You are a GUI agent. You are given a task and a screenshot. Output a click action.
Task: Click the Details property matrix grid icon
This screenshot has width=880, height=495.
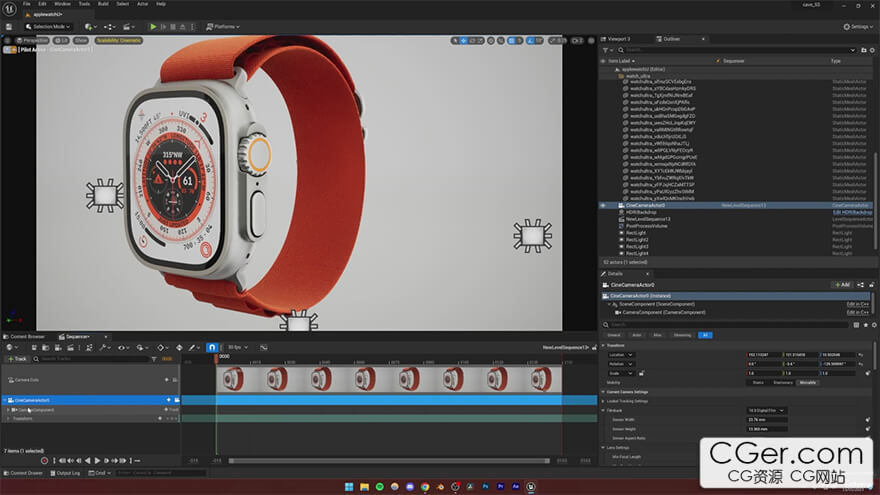pos(856,325)
